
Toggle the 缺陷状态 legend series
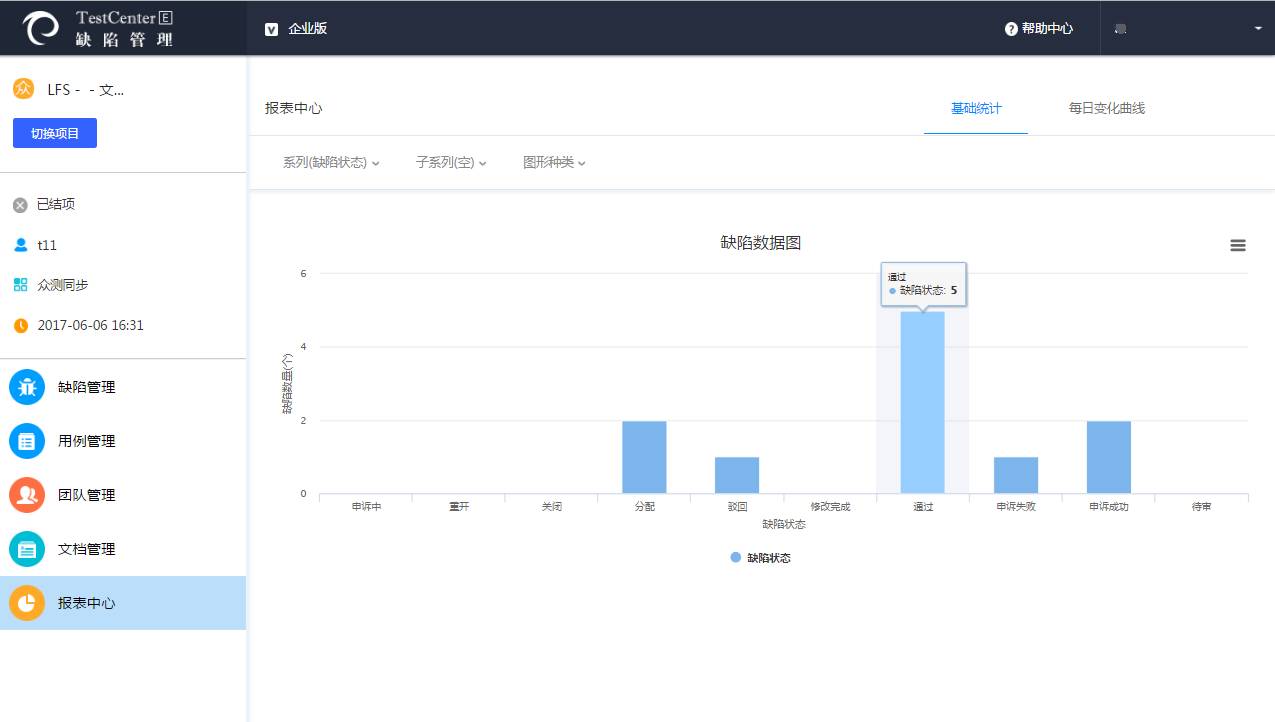pyautogui.click(x=760, y=558)
